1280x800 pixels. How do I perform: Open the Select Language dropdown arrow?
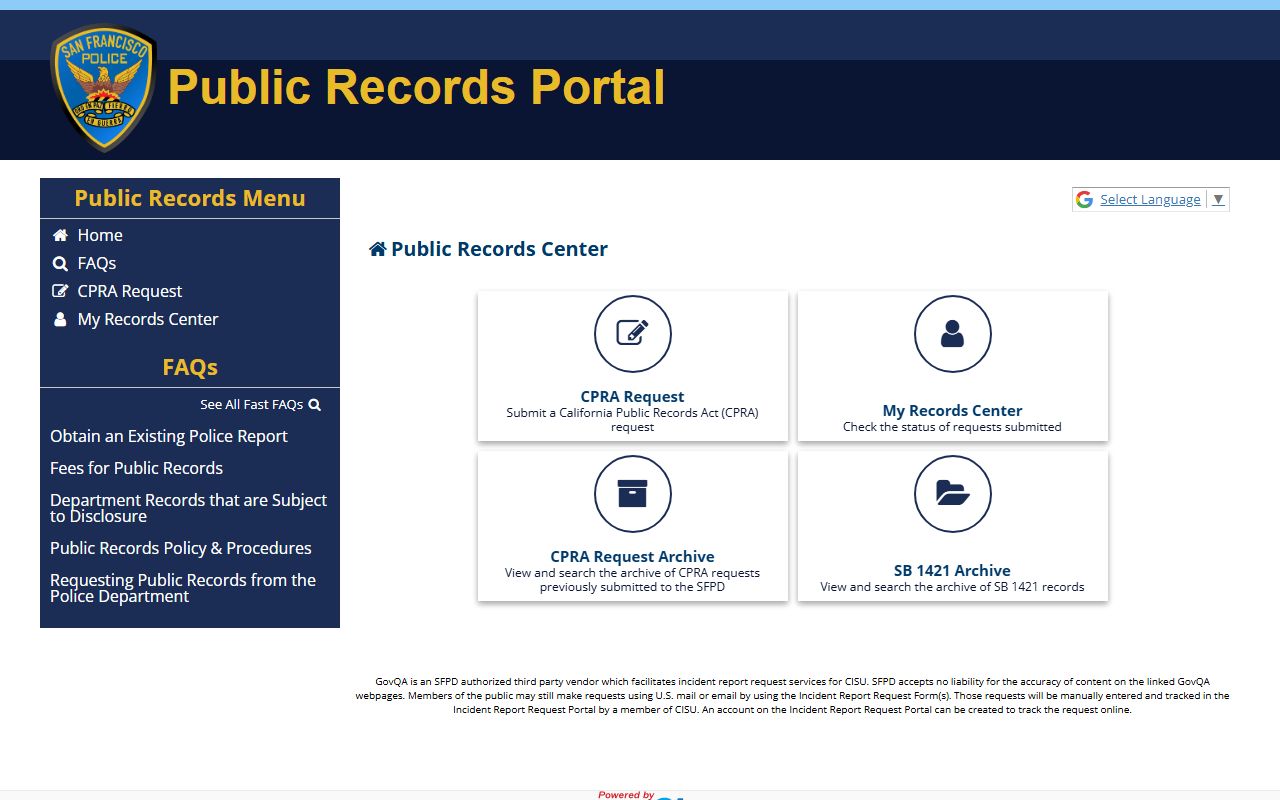[1218, 200]
